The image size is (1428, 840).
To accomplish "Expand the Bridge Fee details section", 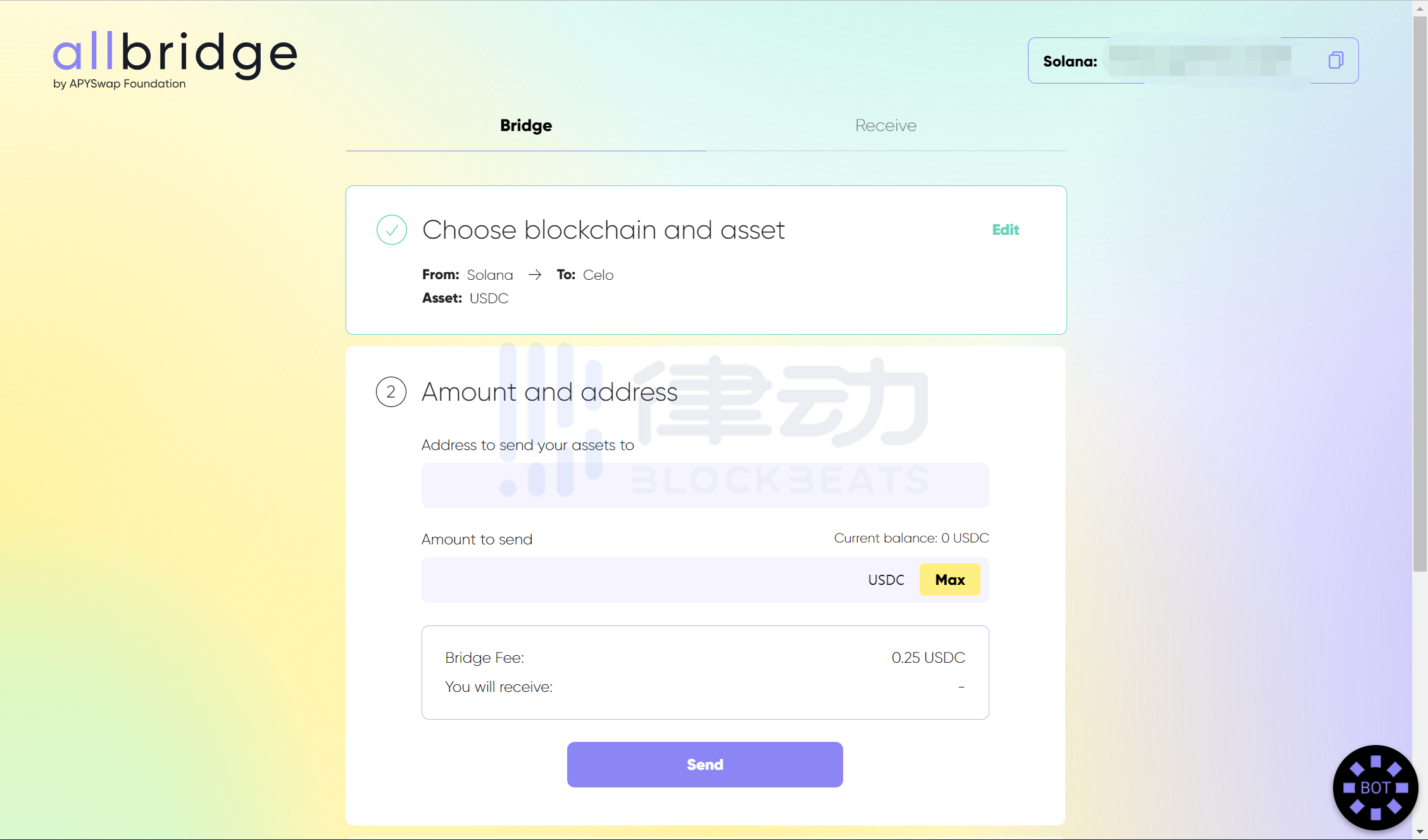I will click(x=483, y=657).
